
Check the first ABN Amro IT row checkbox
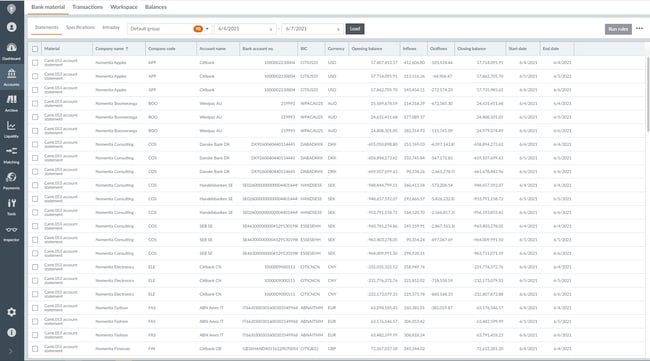click(35, 308)
